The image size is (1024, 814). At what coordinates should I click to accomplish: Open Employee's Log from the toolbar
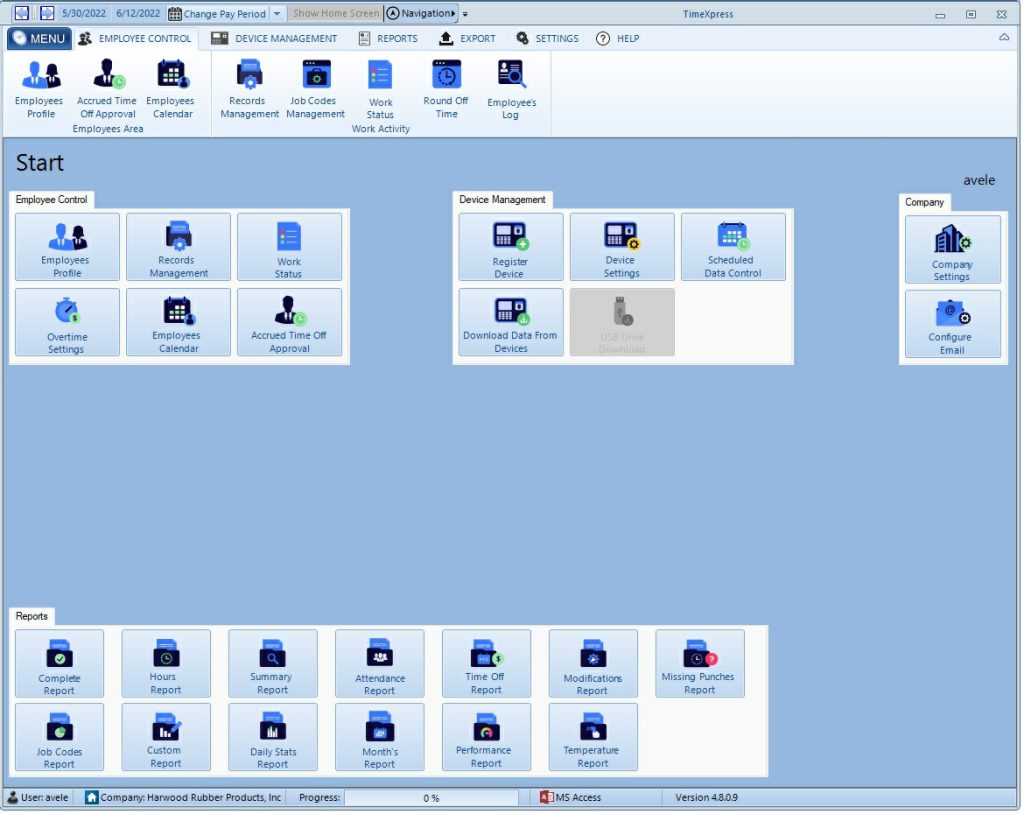[511, 88]
